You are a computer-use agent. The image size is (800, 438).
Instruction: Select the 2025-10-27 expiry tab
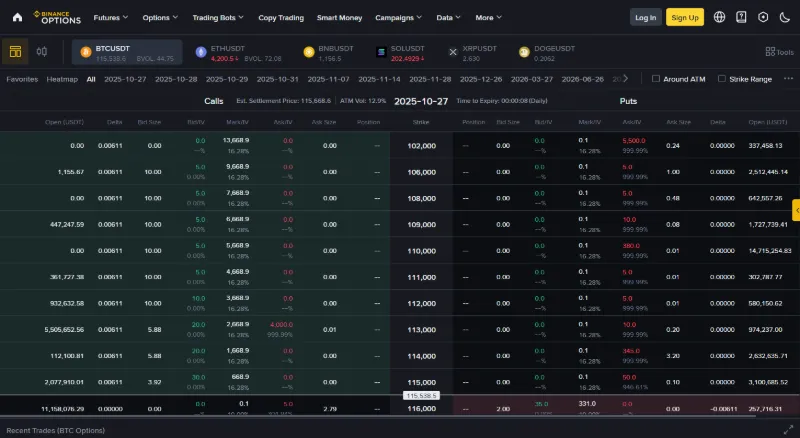pos(125,79)
